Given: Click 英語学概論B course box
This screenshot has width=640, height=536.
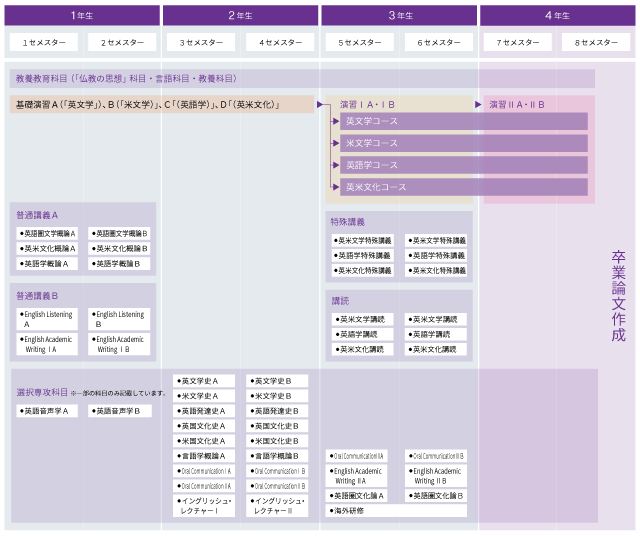Looking at the screenshot, I should click(x=119, y=264).
